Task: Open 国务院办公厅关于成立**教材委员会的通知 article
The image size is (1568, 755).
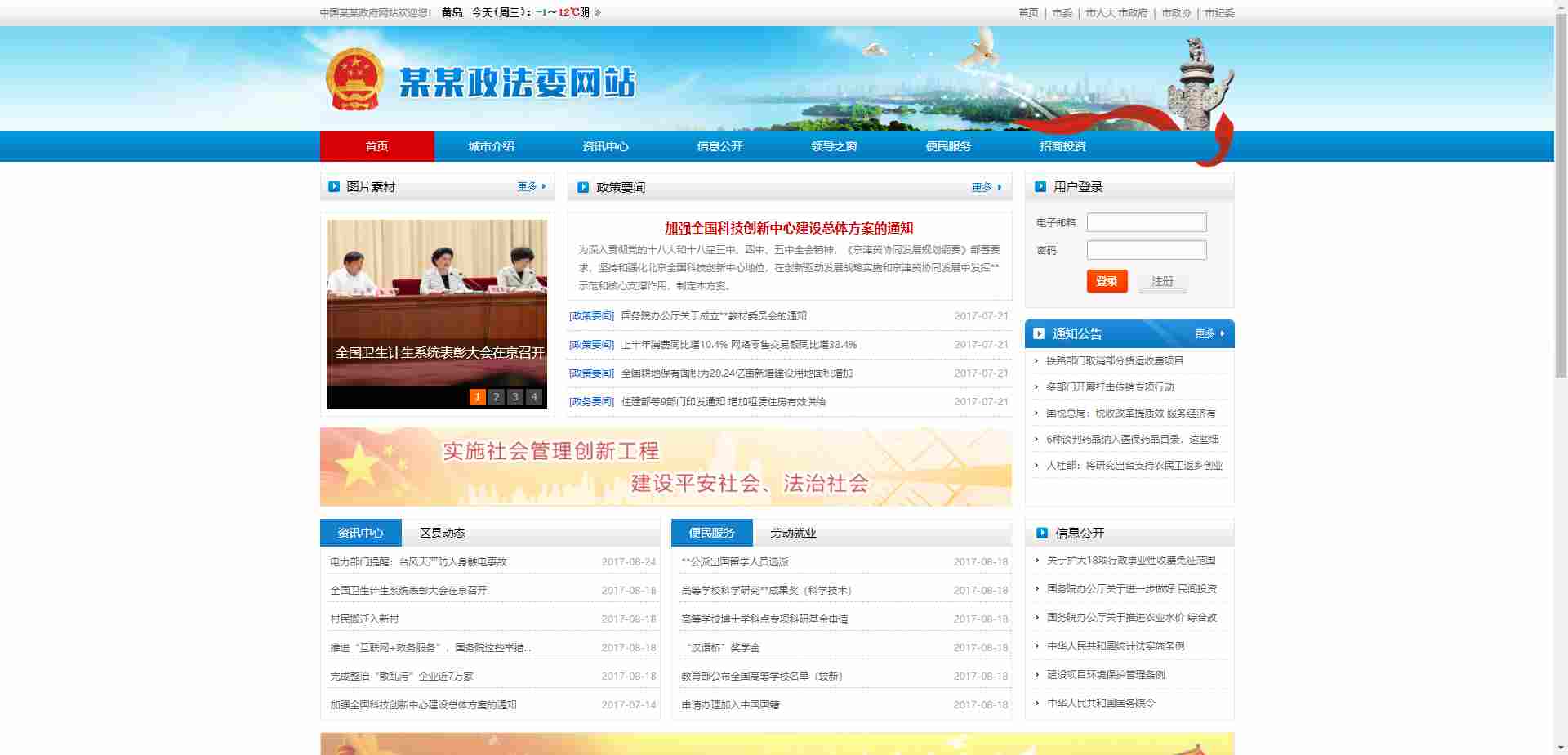Action: pos(714,316)
